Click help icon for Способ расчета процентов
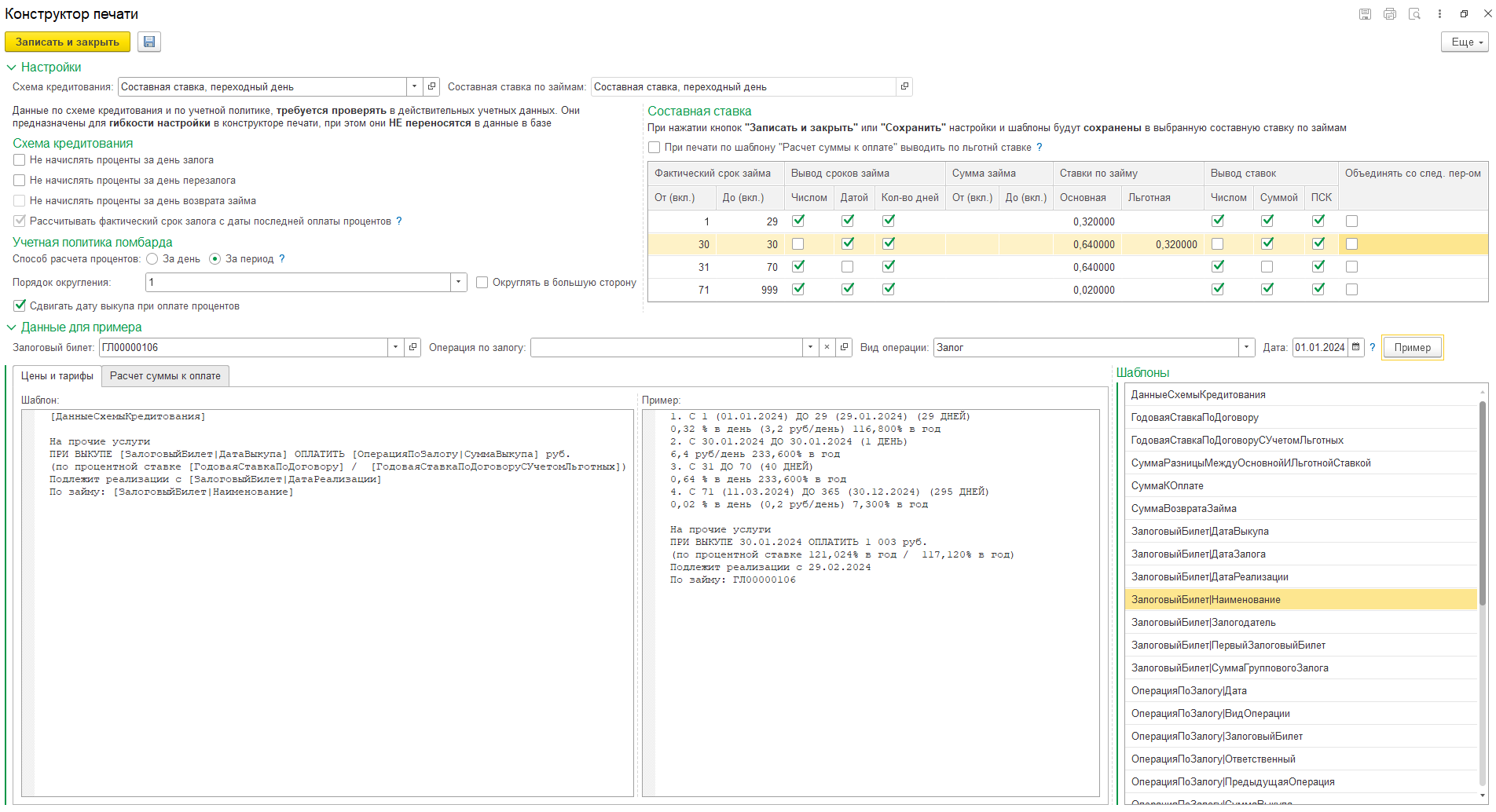Image resolution: width=1496 pixels, height=812 pixels. pos(282,259)
